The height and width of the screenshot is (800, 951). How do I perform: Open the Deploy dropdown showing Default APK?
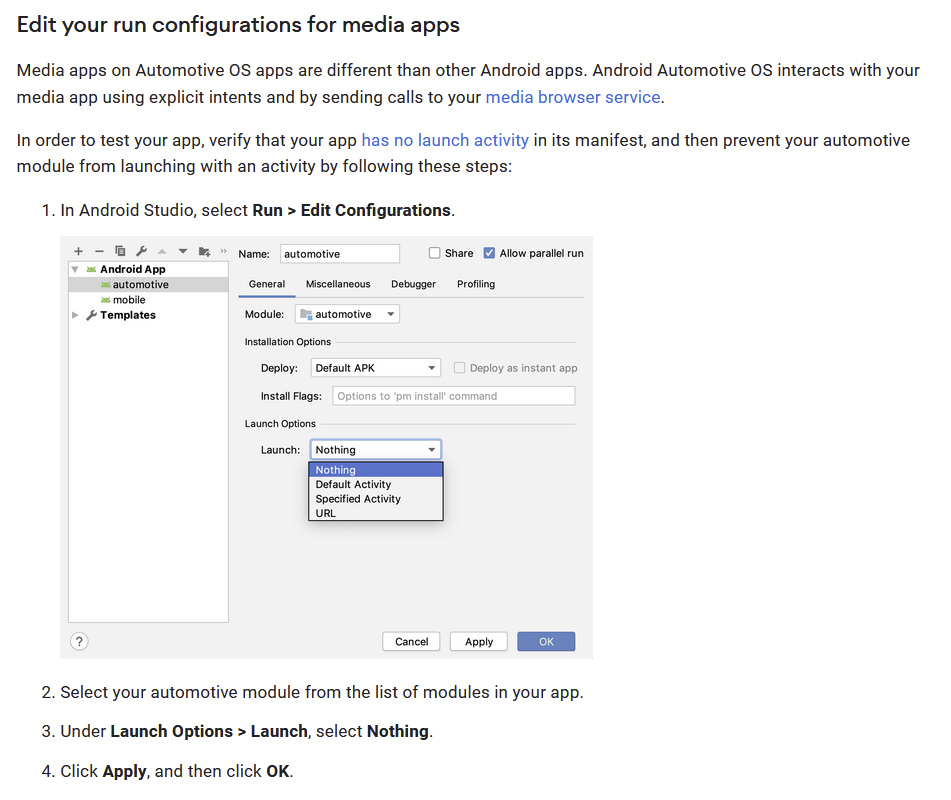tap(375, 368)
